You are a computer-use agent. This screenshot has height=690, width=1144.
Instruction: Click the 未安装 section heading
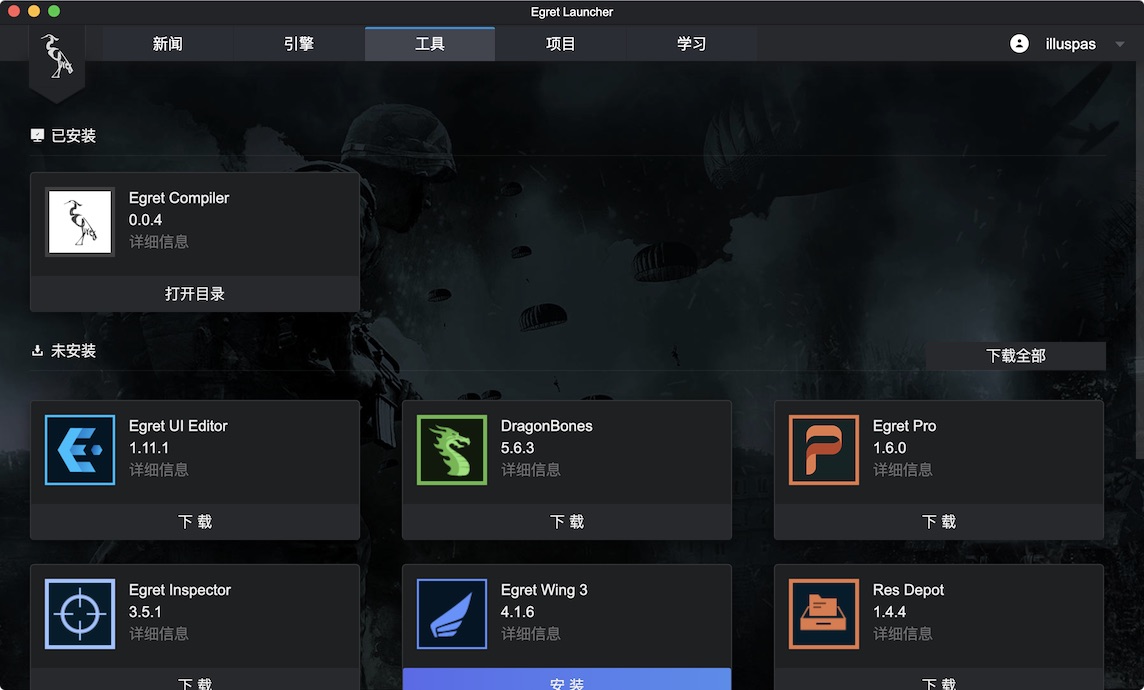click(73, 351)
